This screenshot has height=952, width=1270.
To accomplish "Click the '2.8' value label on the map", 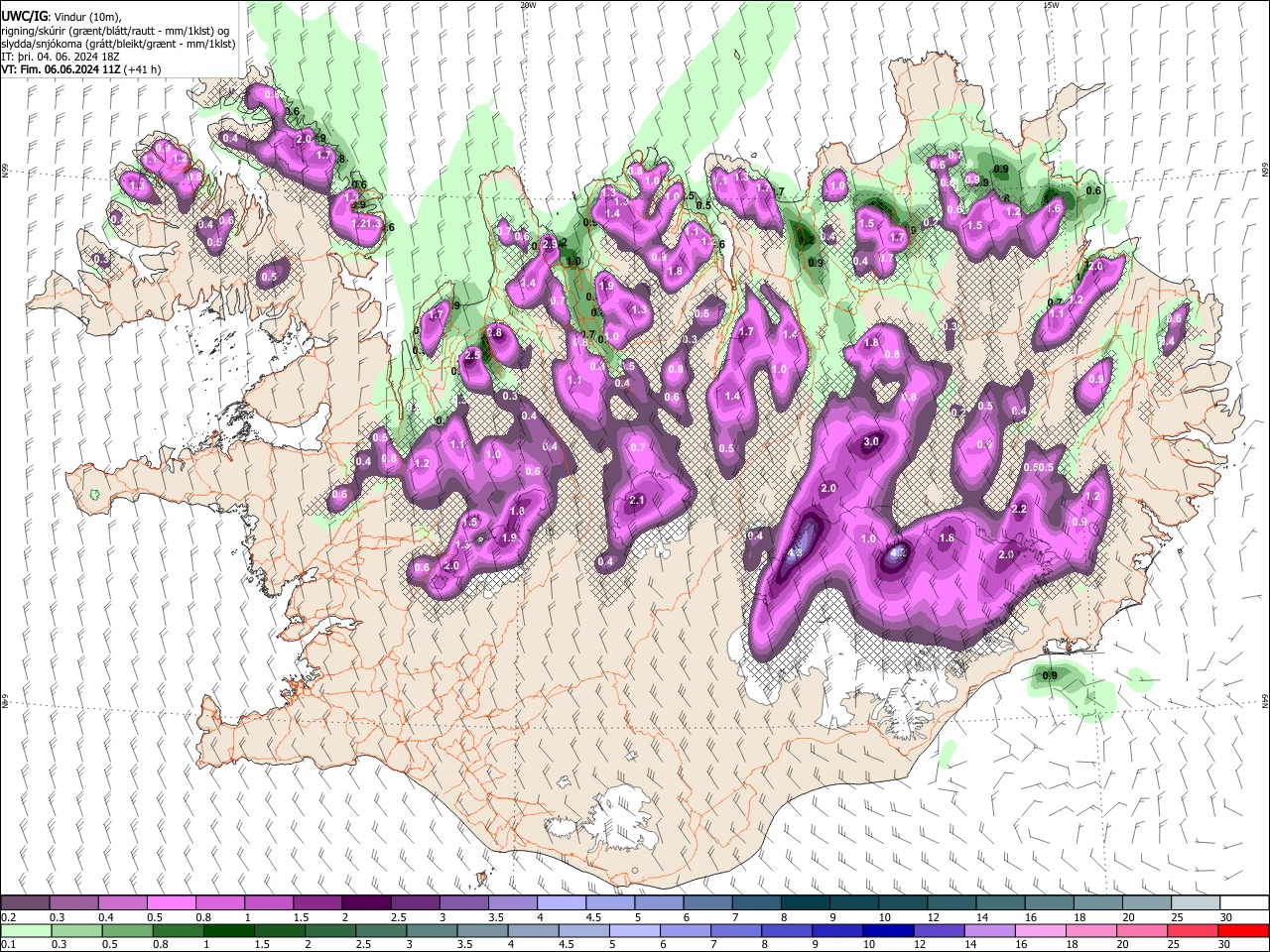I will pyautogui.click(x=494, y=333).
